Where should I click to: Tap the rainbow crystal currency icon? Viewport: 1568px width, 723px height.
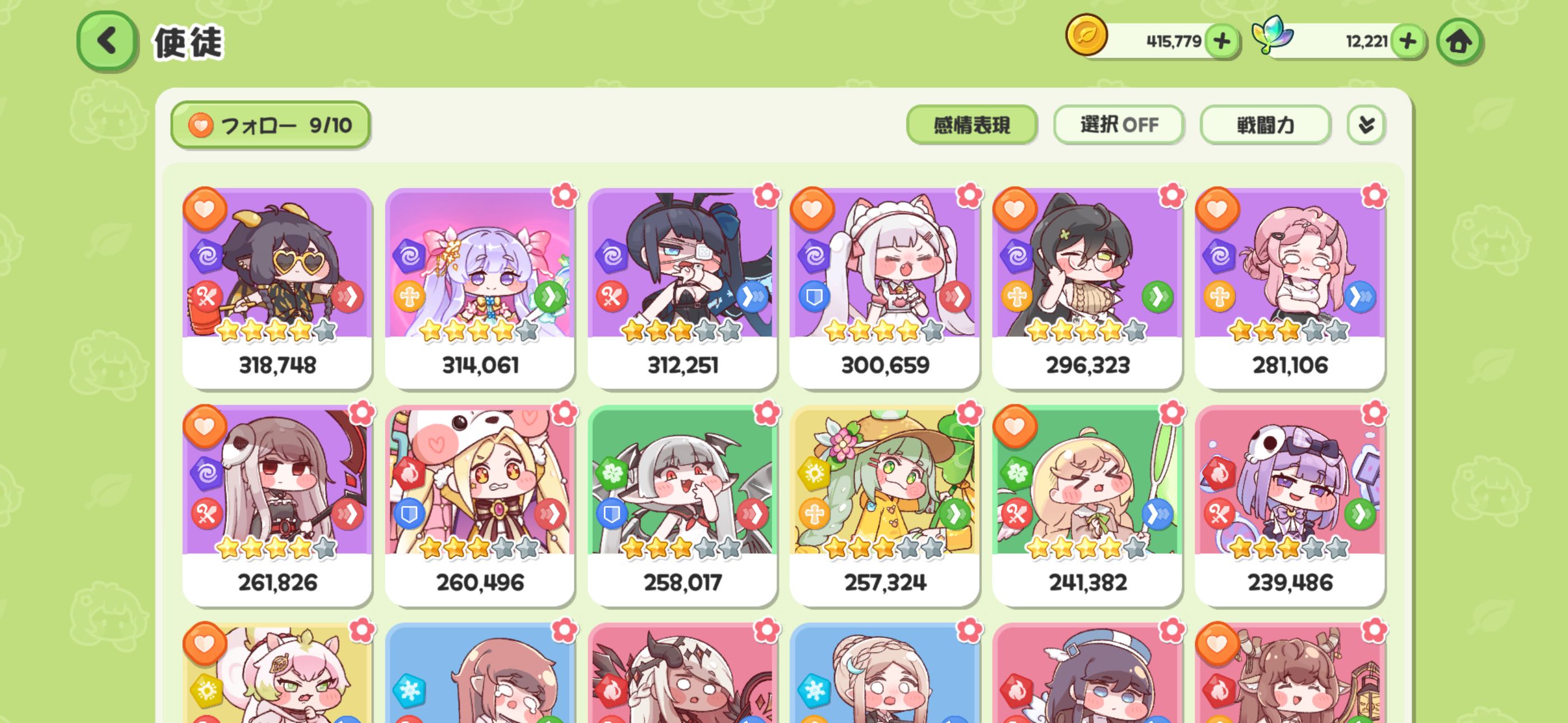point(1272,36)
